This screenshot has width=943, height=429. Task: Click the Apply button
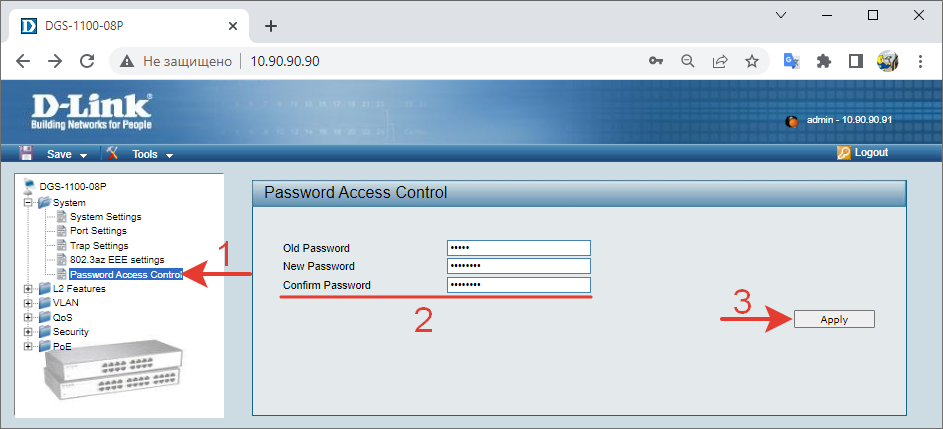click(x=834, y=319)
